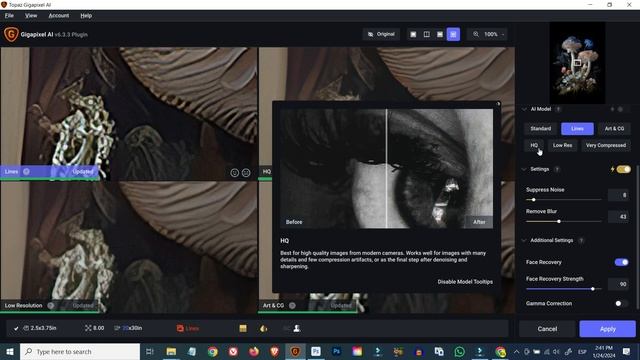Click the blur droplet icon in bottom bar
Image resolution: width=640 pixels, height=360 pixels.
click(x=264, y=328)
